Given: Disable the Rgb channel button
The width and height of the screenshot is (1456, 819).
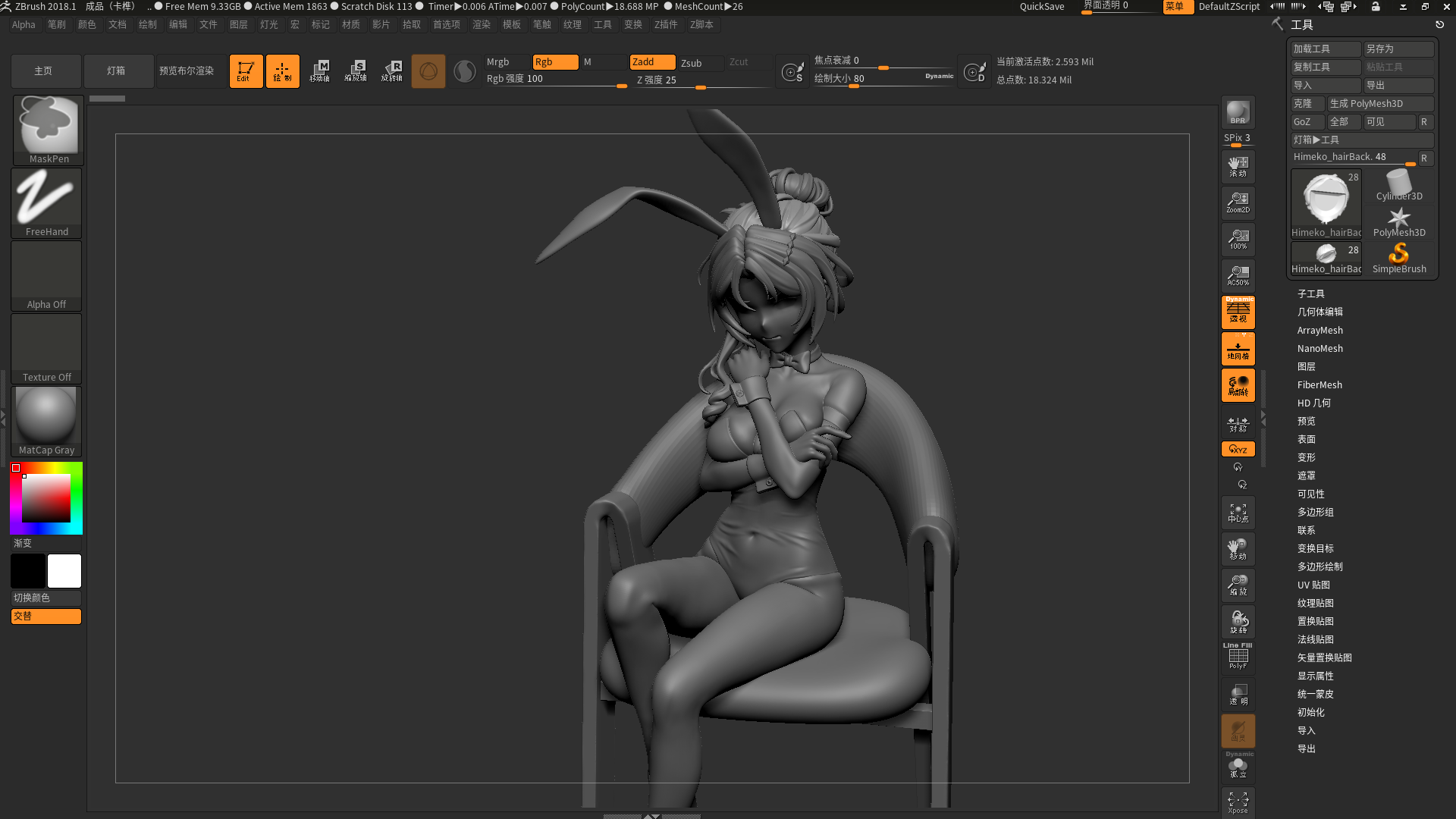Looking at the screenshot, I should point(554,62).
